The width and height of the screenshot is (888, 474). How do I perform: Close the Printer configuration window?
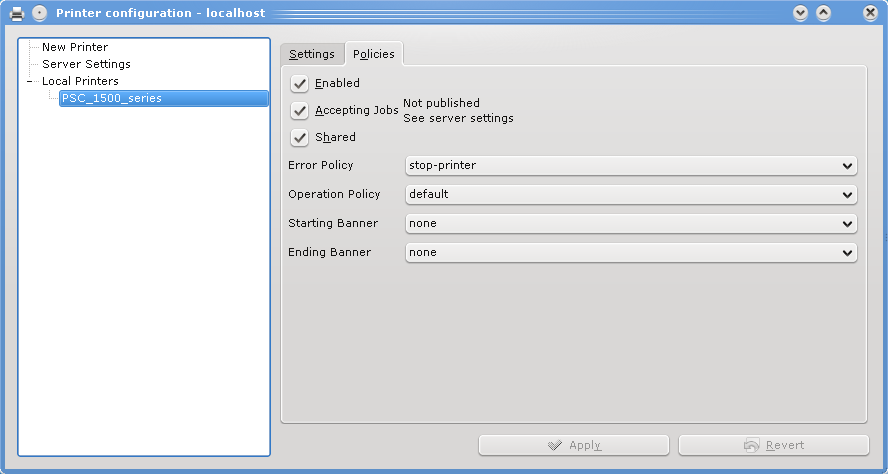871,13
